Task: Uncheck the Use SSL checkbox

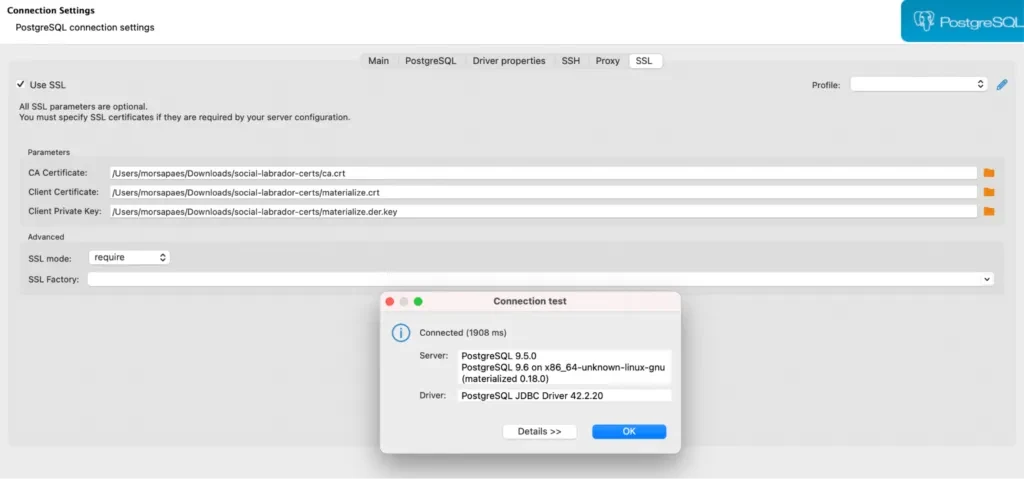Action: [21, 84]
